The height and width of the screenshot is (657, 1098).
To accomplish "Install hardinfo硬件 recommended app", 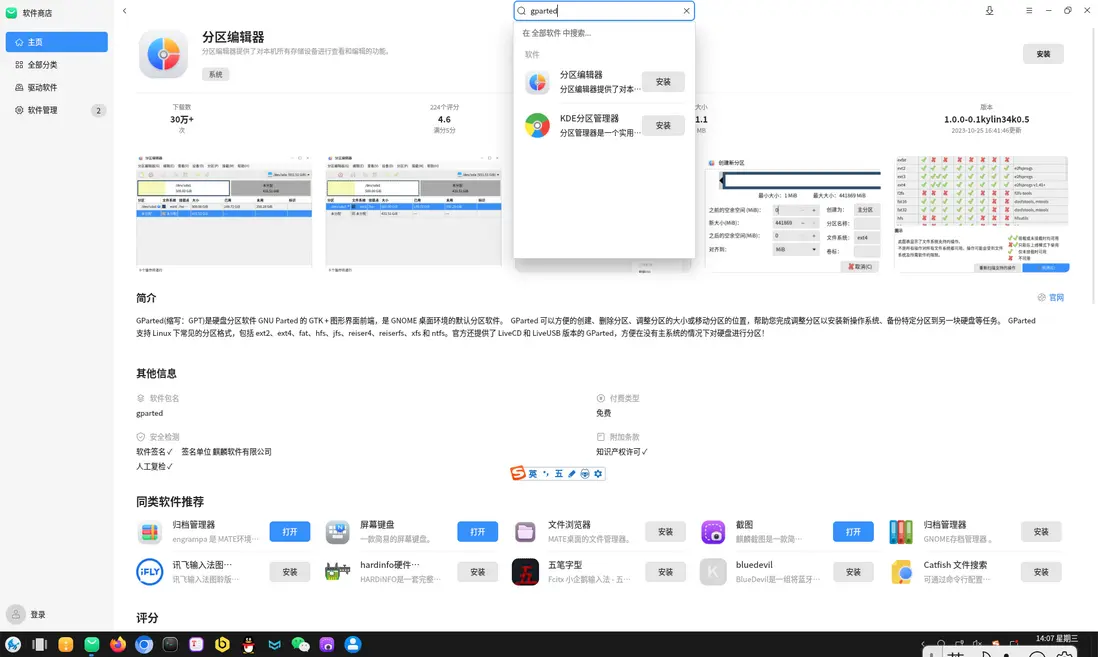I will tap(478, 572).
